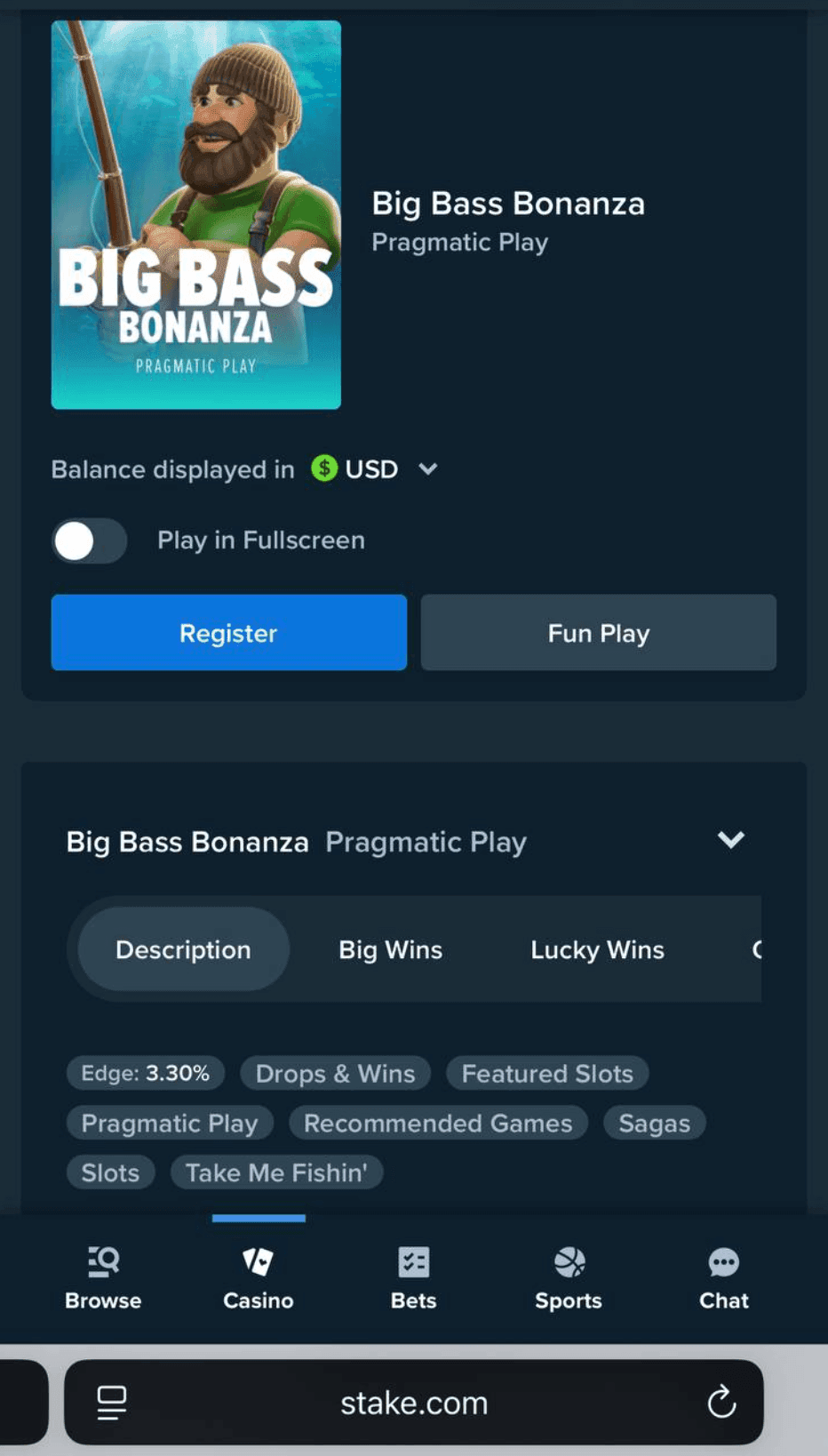The height and width of the screenshot is (1456, 828).
Task: Open the Browse section icon
Action: click(x=102, y=1261)
